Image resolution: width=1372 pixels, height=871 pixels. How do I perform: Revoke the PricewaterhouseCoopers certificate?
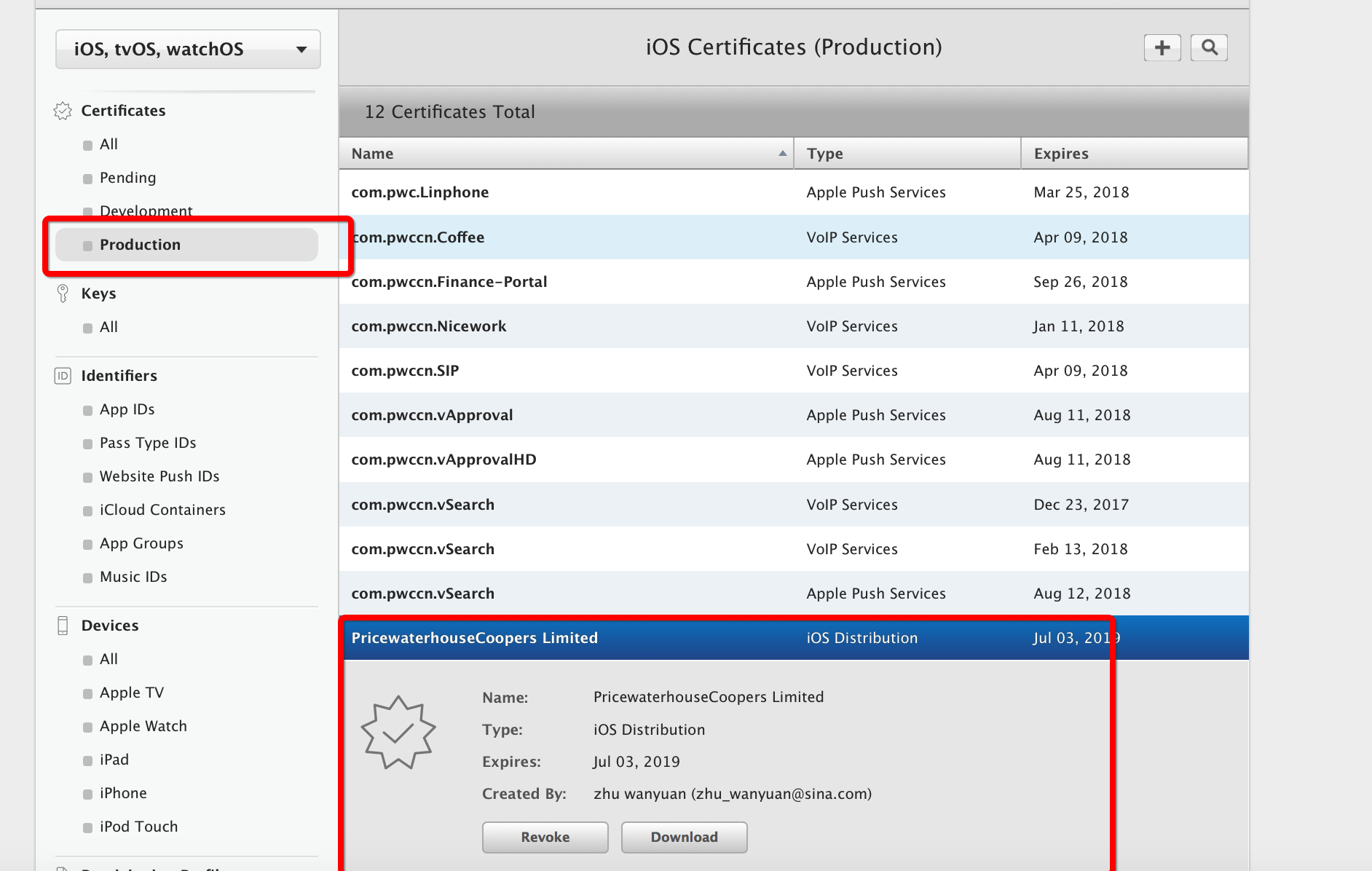tap(545, 837)
